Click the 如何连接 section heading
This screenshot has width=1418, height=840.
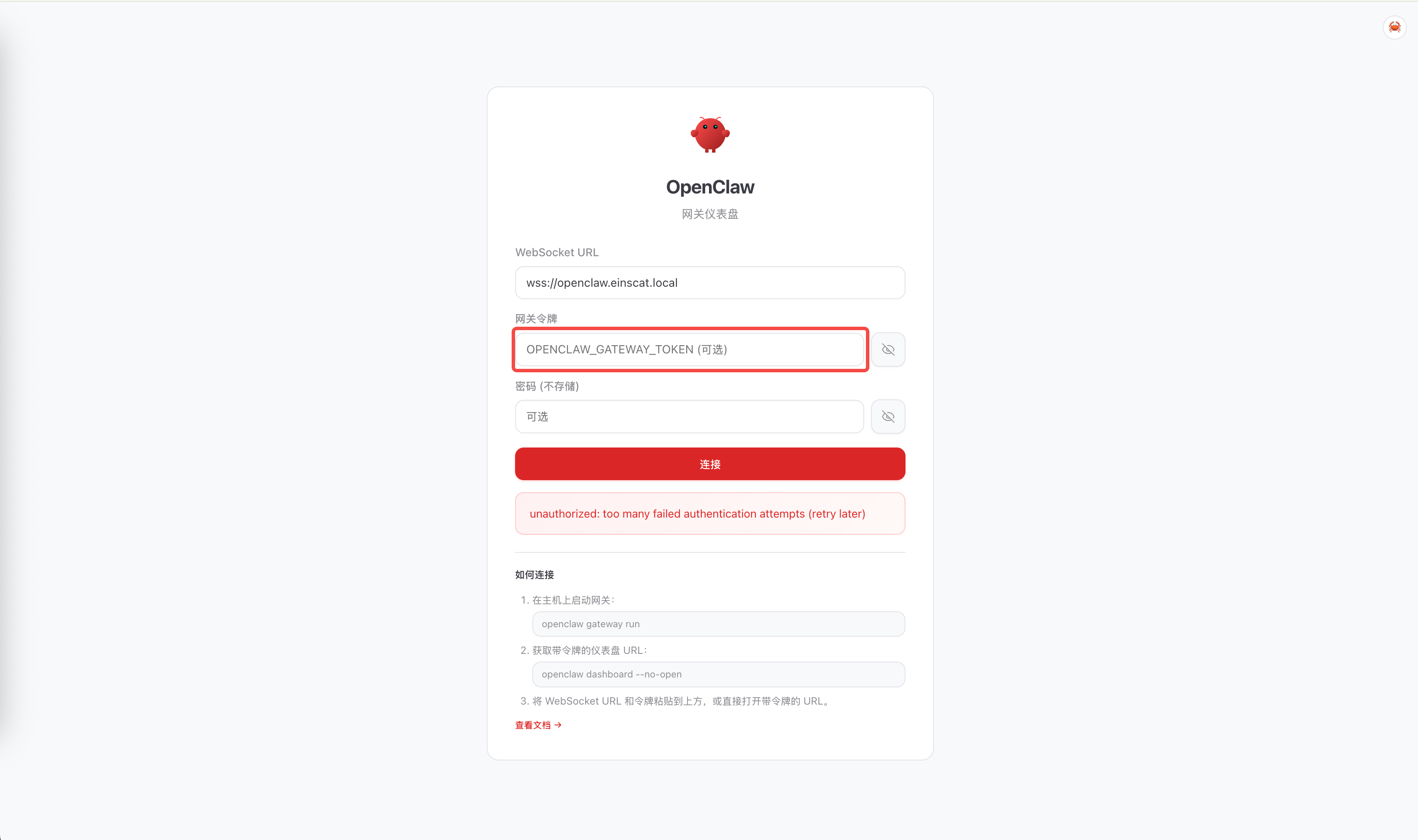pyautogui.click(x=534, y=575)
